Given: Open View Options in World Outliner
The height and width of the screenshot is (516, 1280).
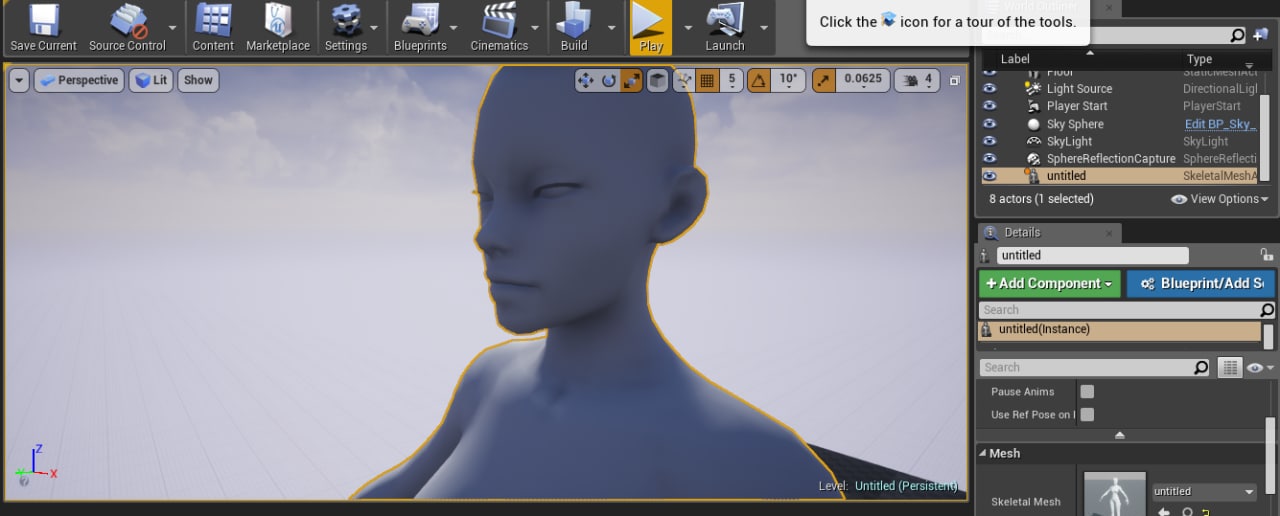Looking at the screenshot, I should click(x=1218, y=199).
